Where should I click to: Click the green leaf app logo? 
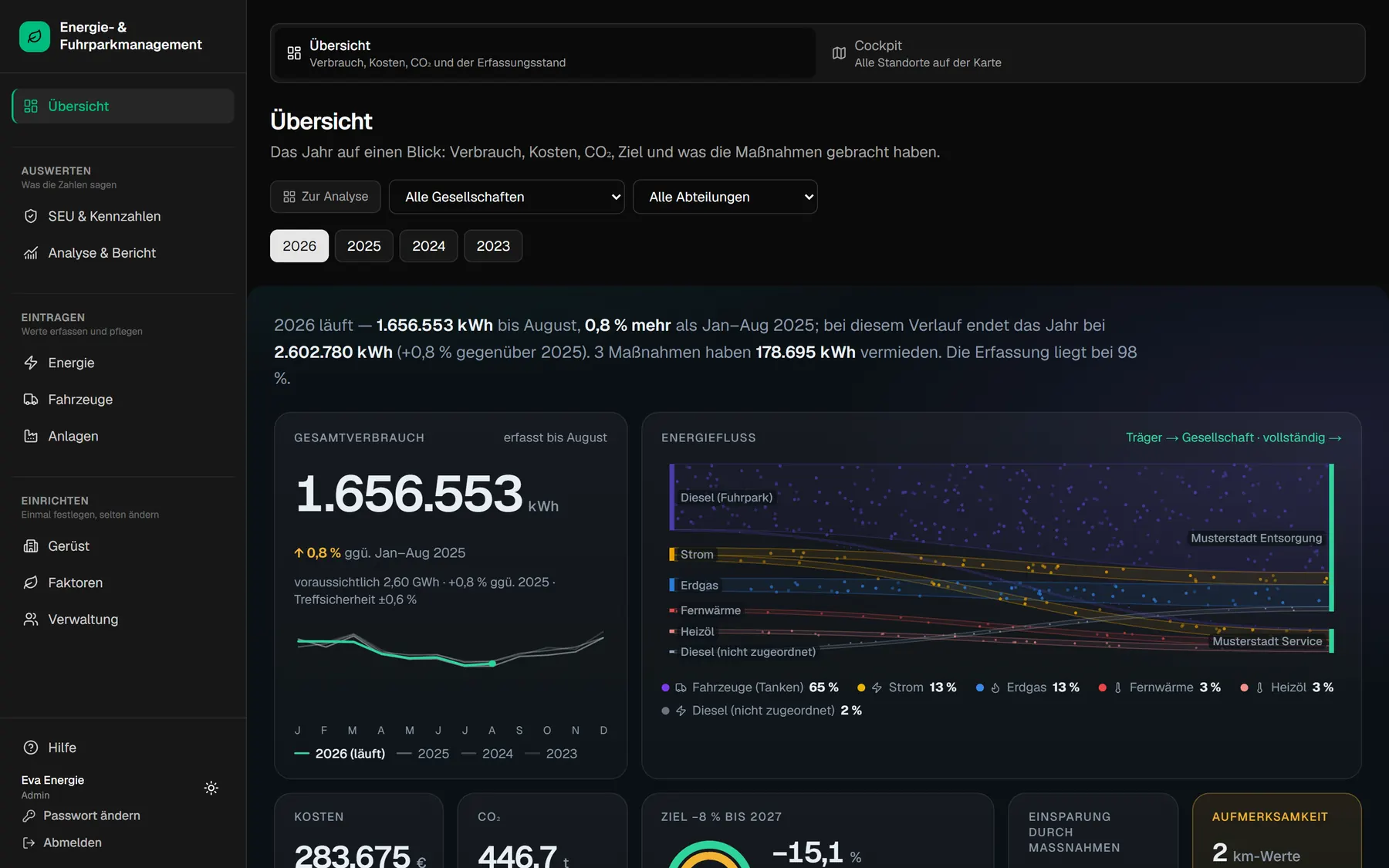click(35, 36)
